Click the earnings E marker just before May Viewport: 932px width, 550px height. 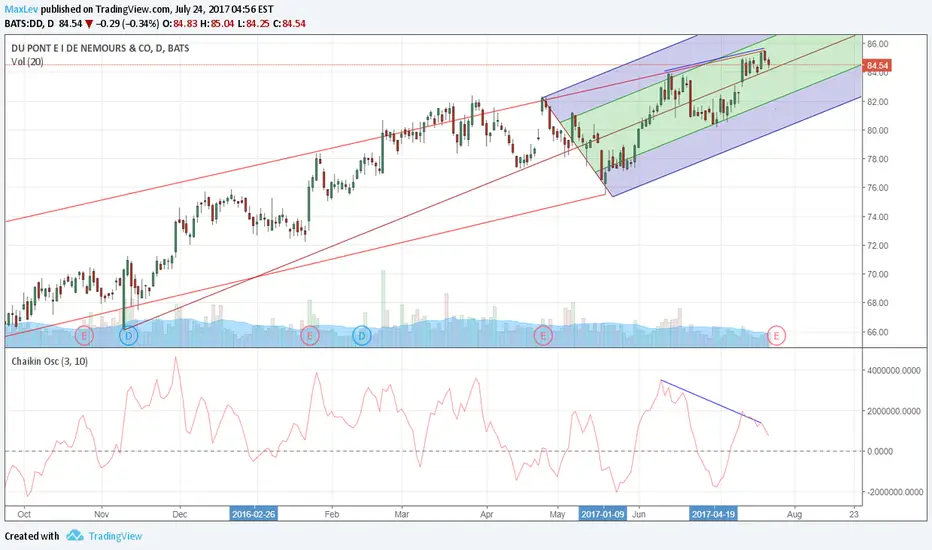[543, 336]
